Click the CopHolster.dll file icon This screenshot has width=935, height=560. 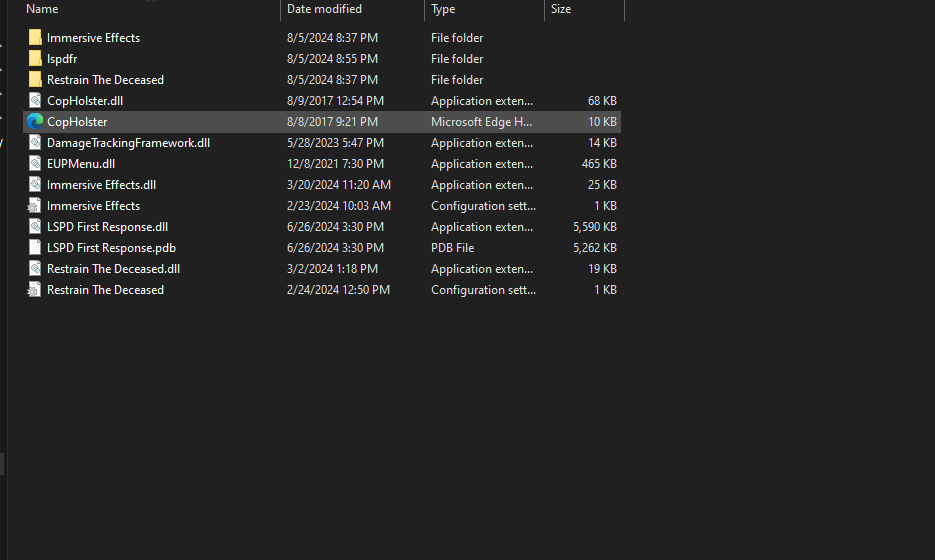click(35, 101)
